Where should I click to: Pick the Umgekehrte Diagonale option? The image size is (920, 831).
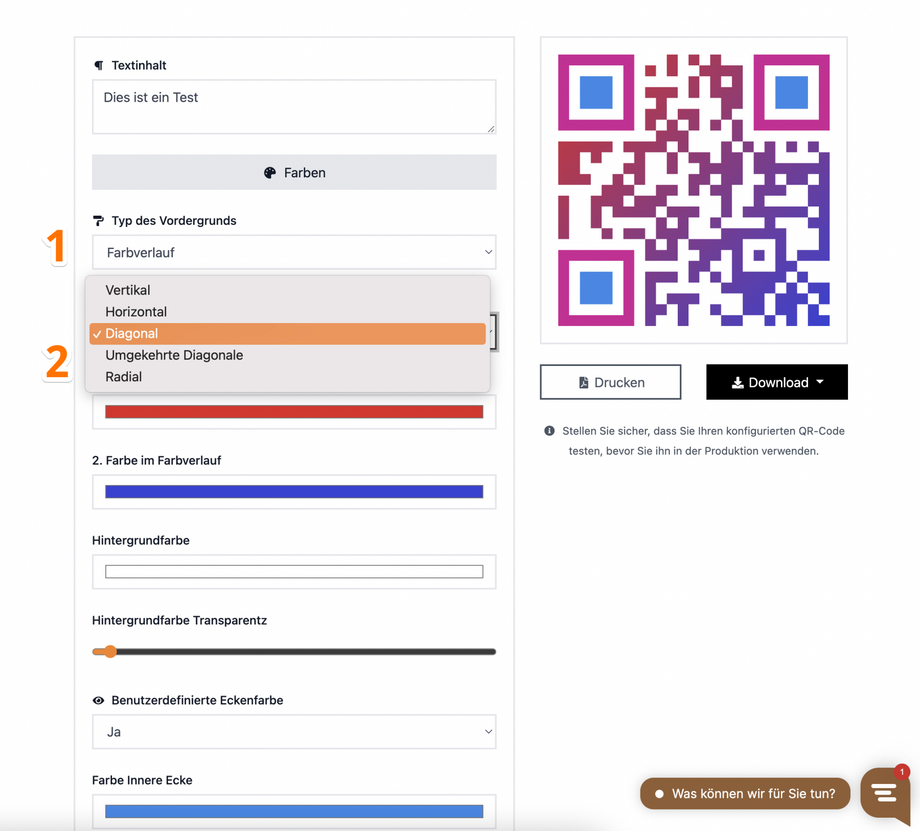(x=174, y=355)
